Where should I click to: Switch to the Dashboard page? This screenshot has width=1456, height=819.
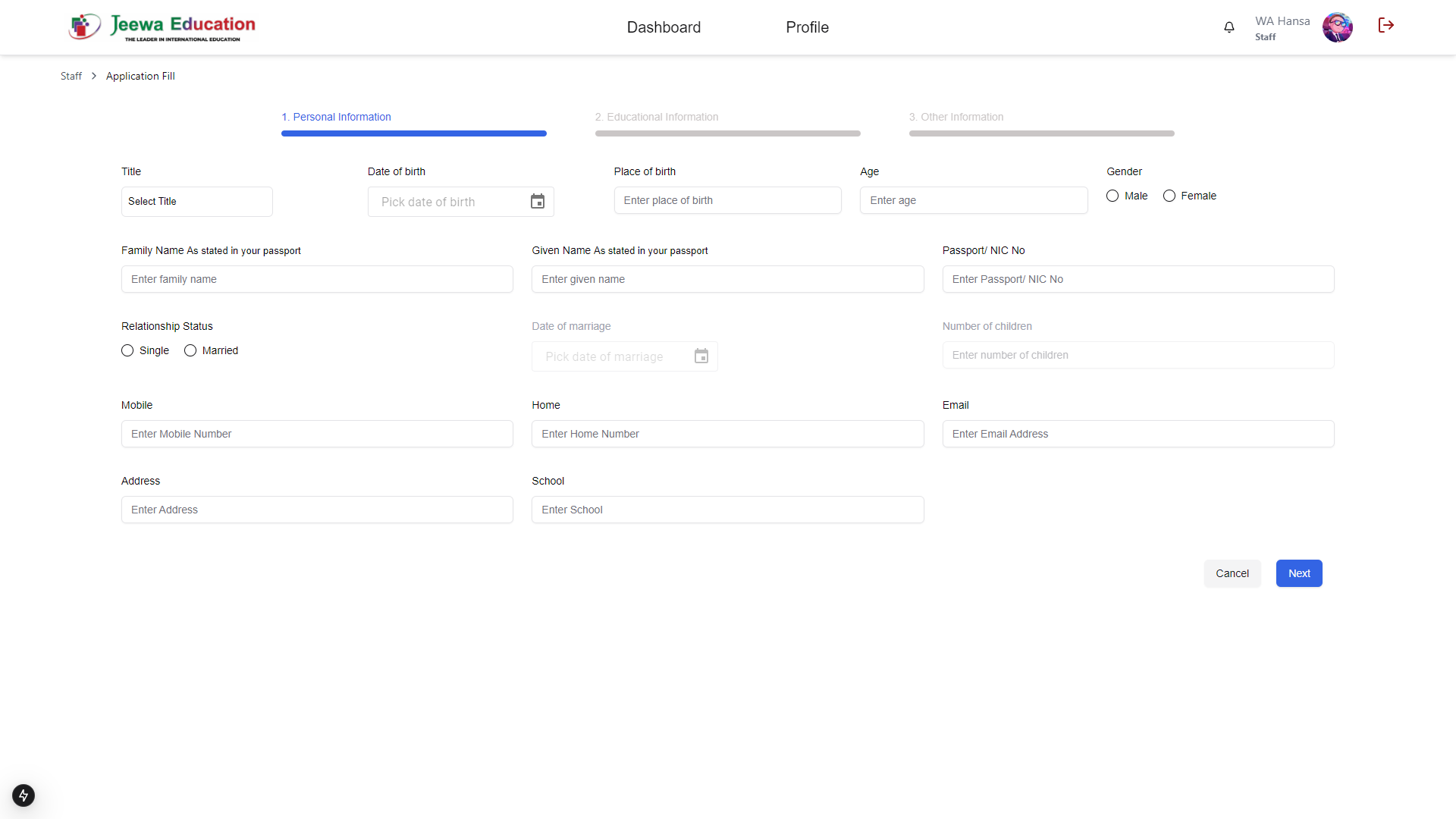click(664, 27)
